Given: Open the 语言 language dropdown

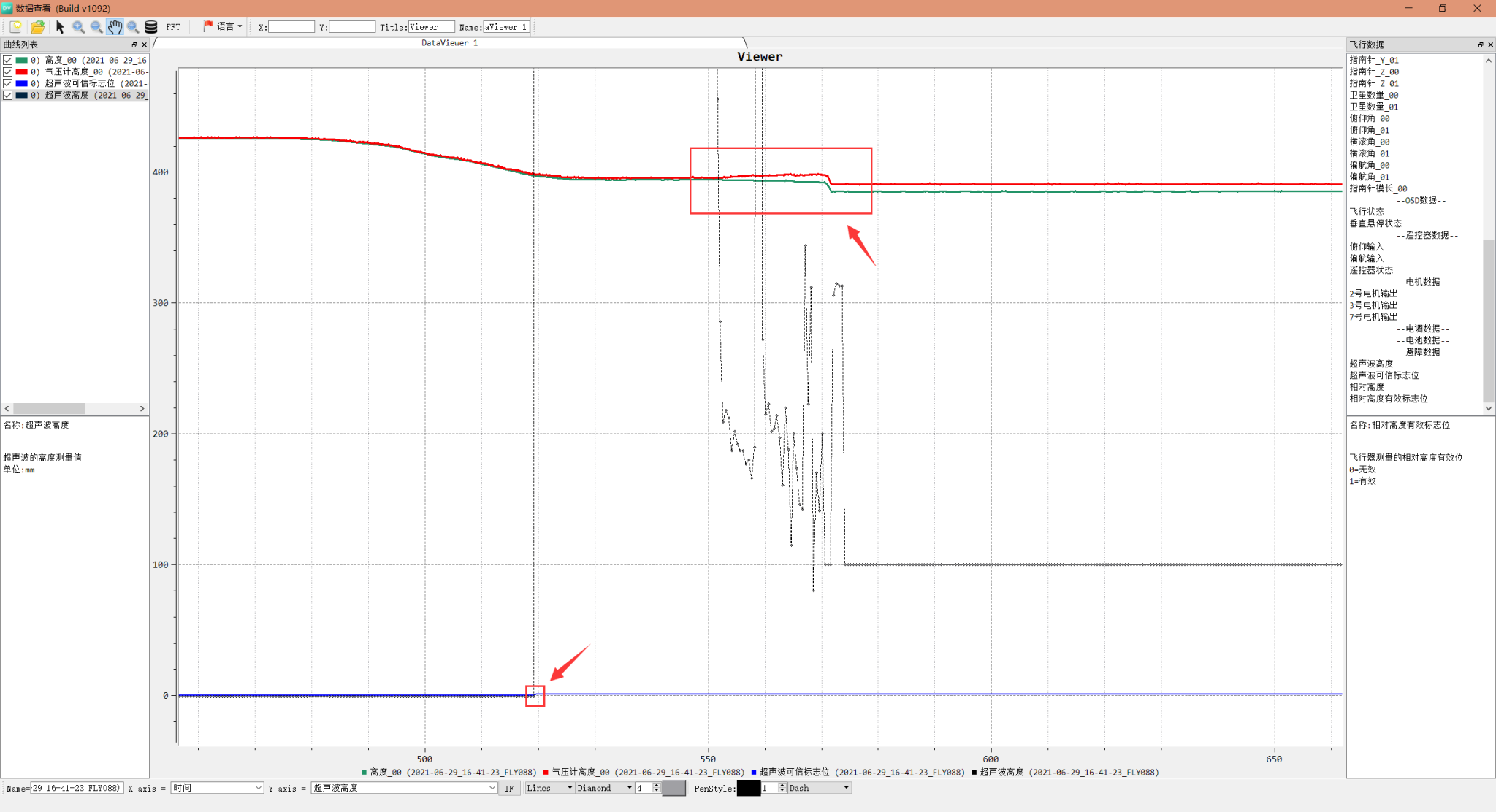Looking at the screenshot, I should click(224, 26).
